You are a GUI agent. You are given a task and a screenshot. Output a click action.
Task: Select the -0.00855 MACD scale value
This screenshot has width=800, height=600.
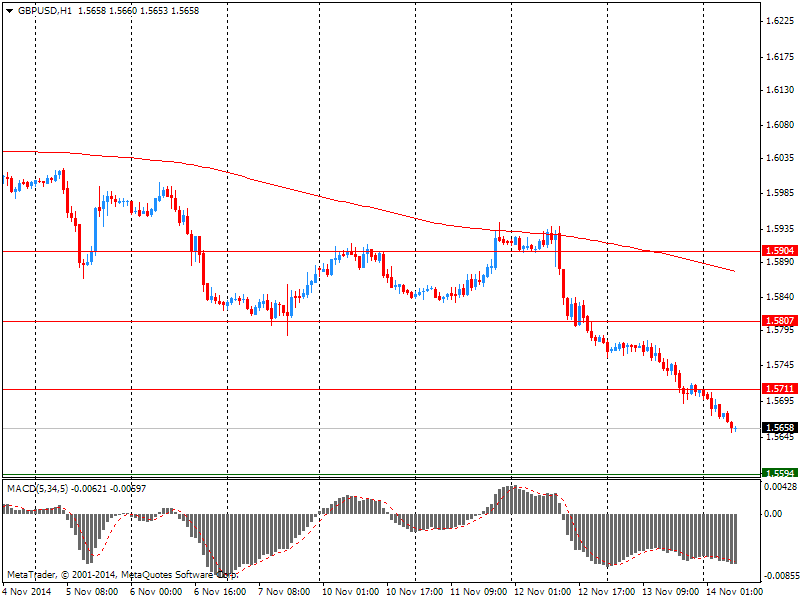[781, 576]
